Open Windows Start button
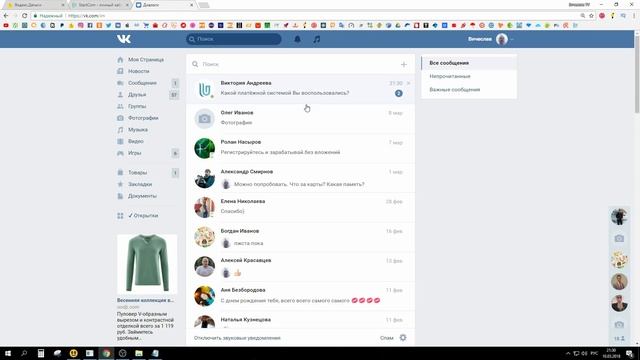Image resolution: width=640 pixels, height=360 pixels. coord(8,353)
